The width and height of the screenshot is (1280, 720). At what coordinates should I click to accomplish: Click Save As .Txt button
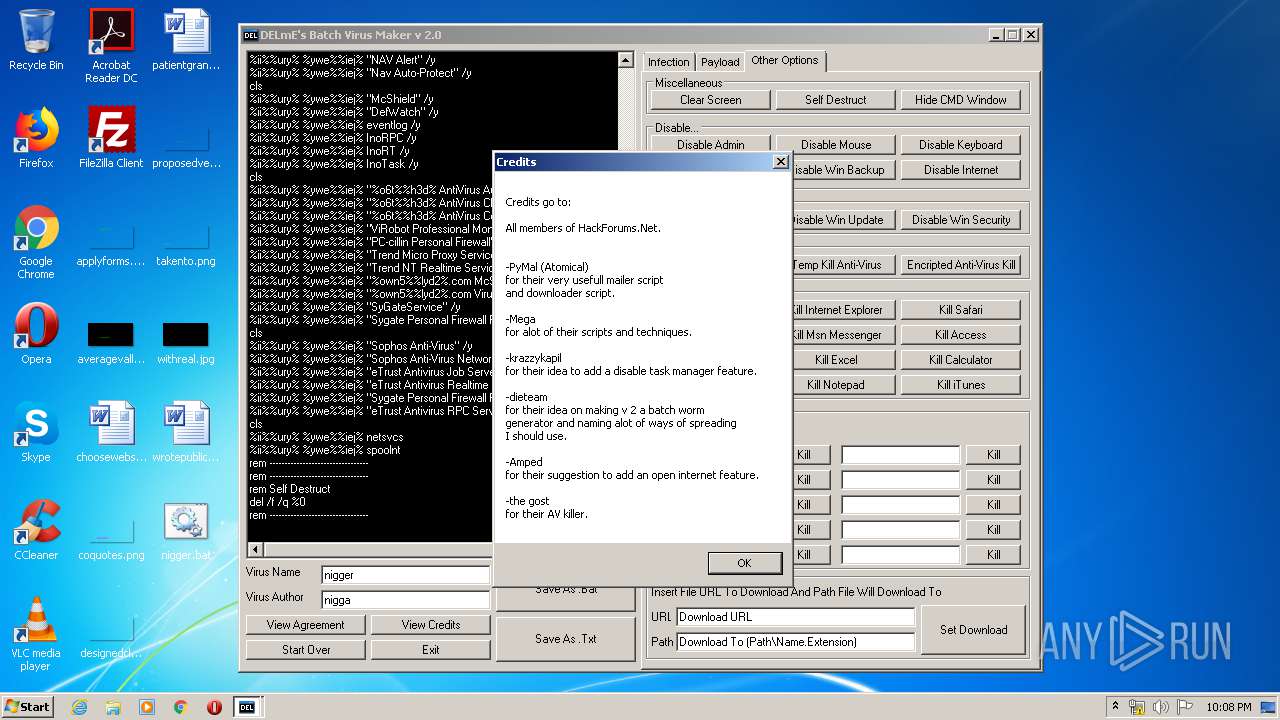coord(565,639)
